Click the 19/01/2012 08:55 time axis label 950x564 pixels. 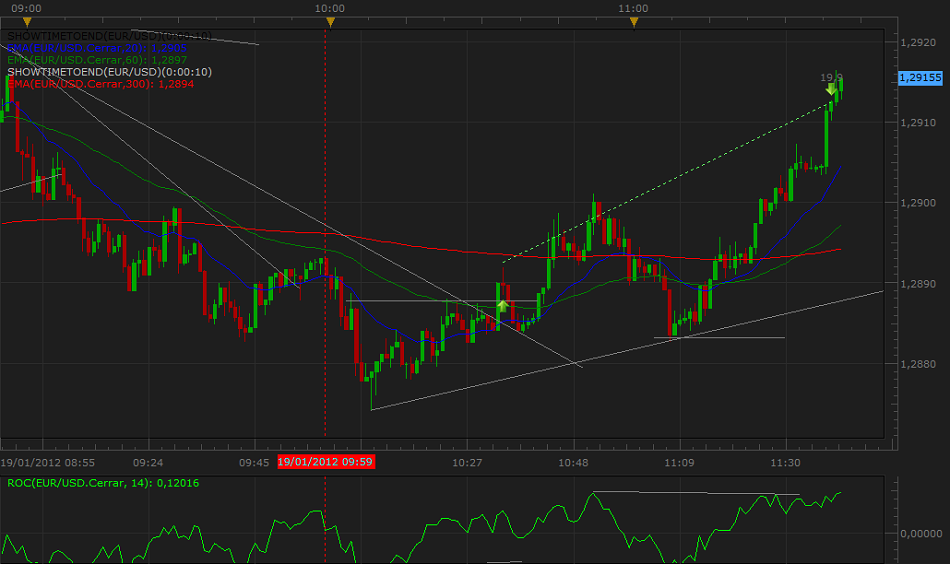pyautogui.click(x=48, y=462)
